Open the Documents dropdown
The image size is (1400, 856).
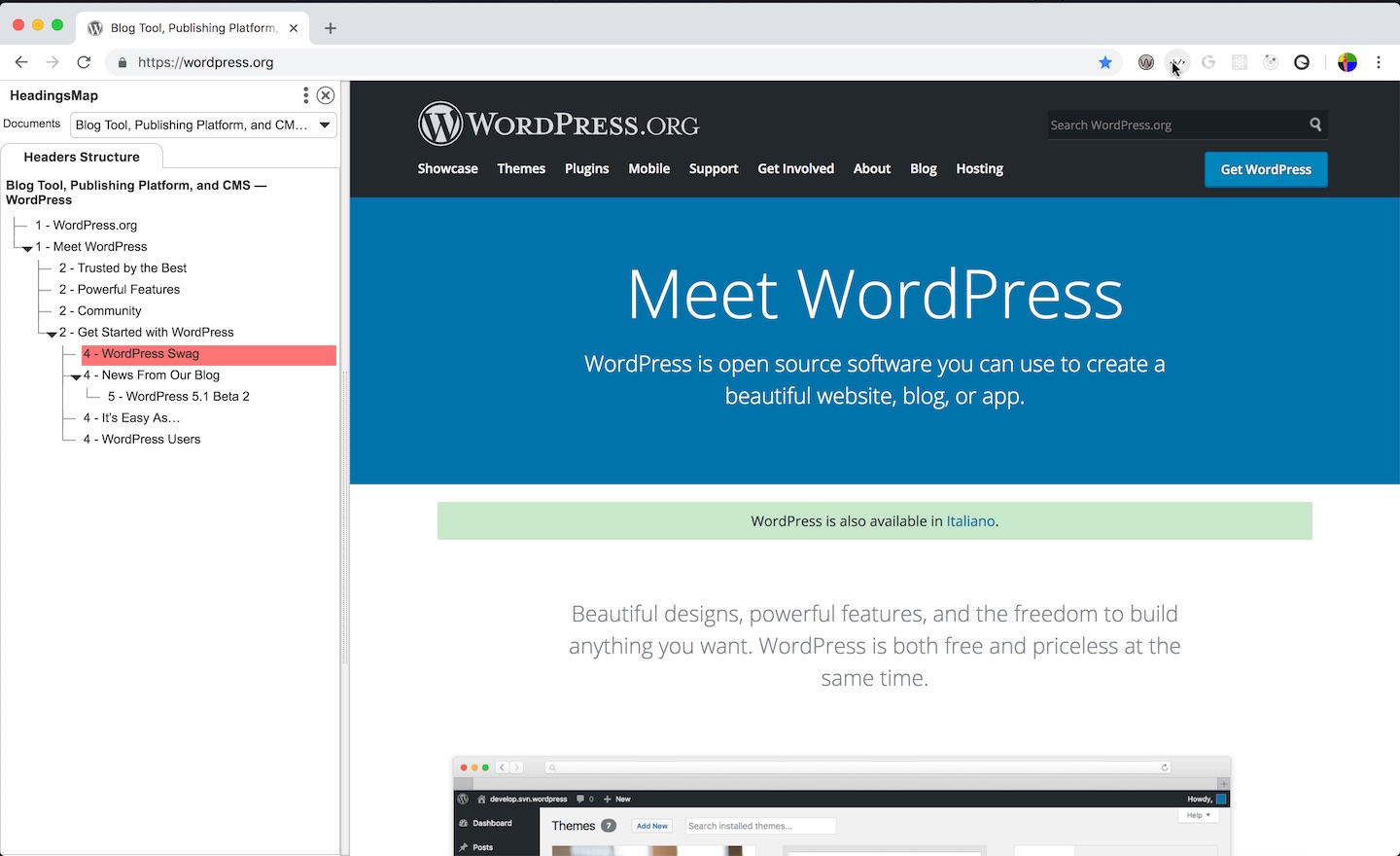(x=203, y=125)
